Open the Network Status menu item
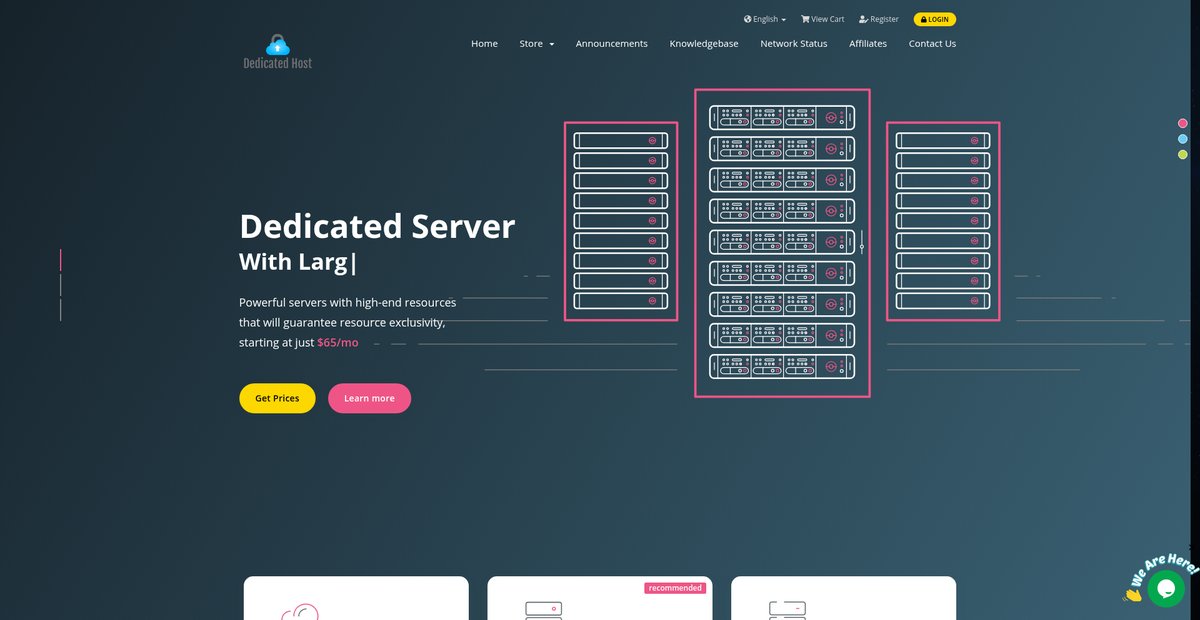This screenshot has width=1200, height=620. [x=794, y=43]
